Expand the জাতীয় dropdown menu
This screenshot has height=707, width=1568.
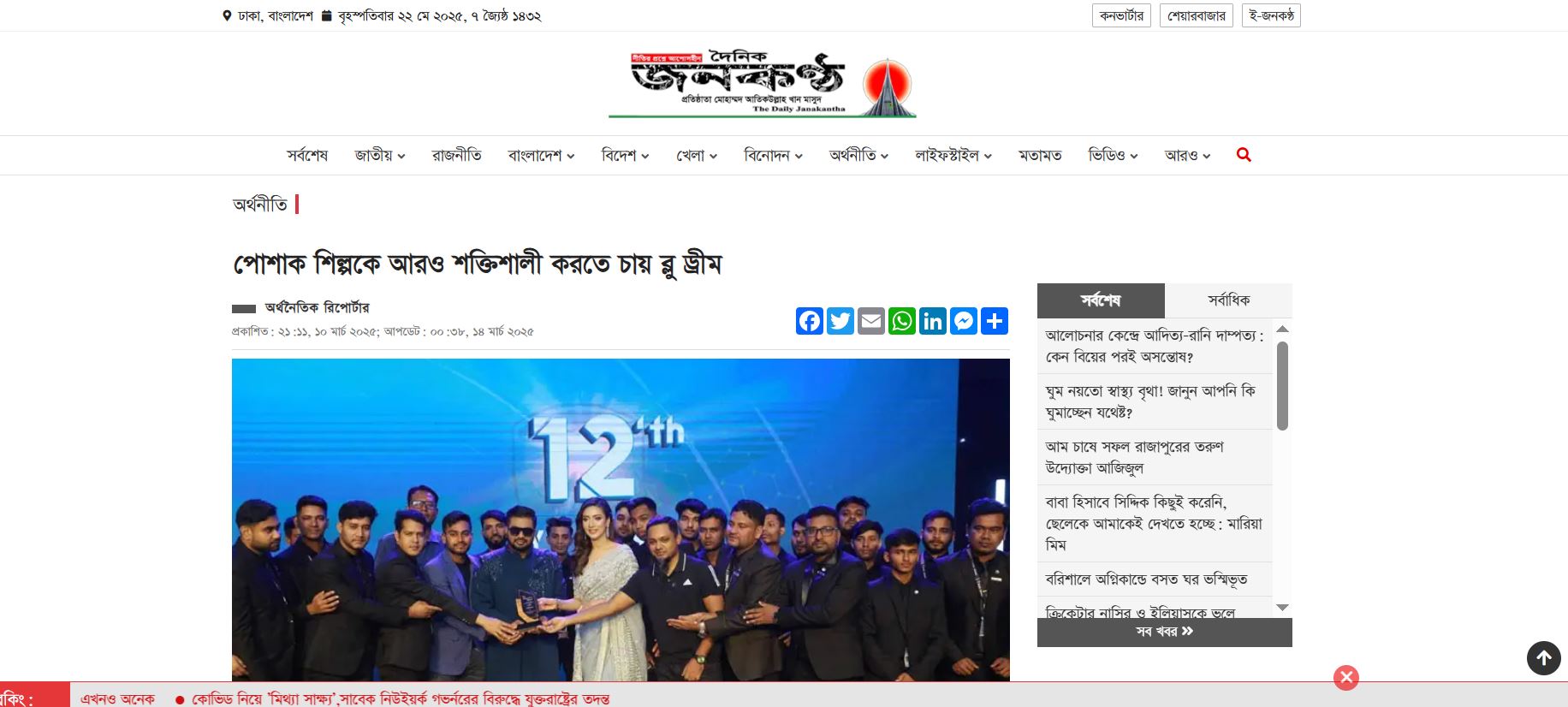[x=380, y=155]
